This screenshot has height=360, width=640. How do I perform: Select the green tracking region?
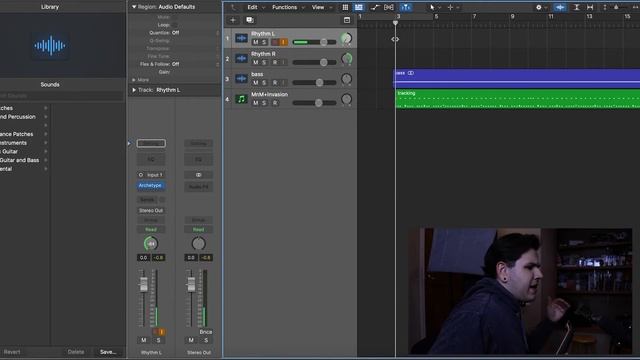(517, 99)
